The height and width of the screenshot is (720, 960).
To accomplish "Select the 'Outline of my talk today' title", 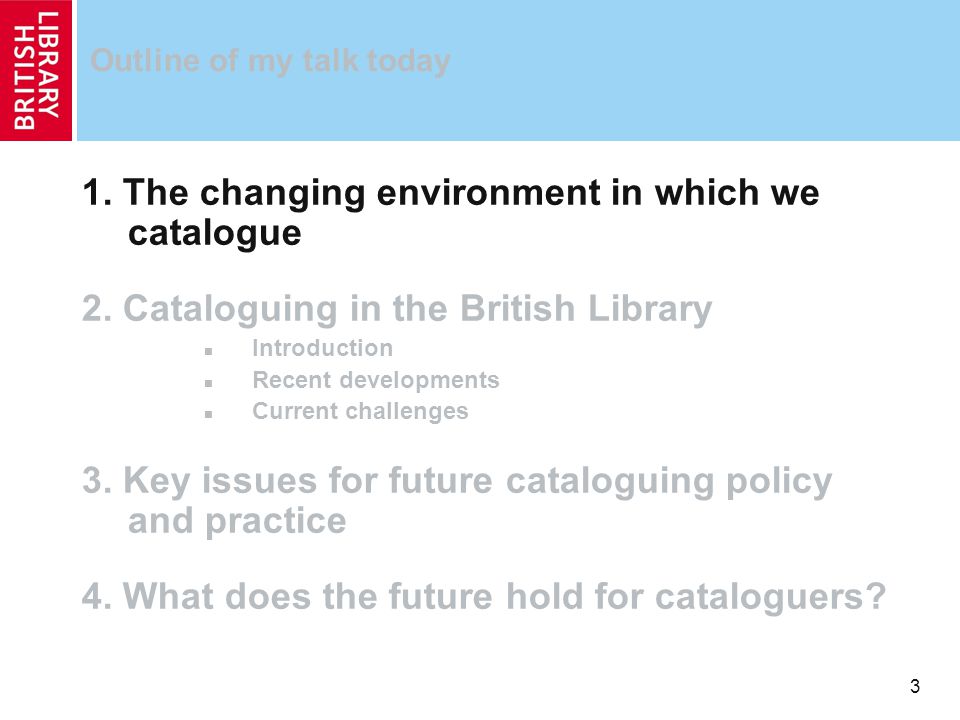I will tap(270, 61).
